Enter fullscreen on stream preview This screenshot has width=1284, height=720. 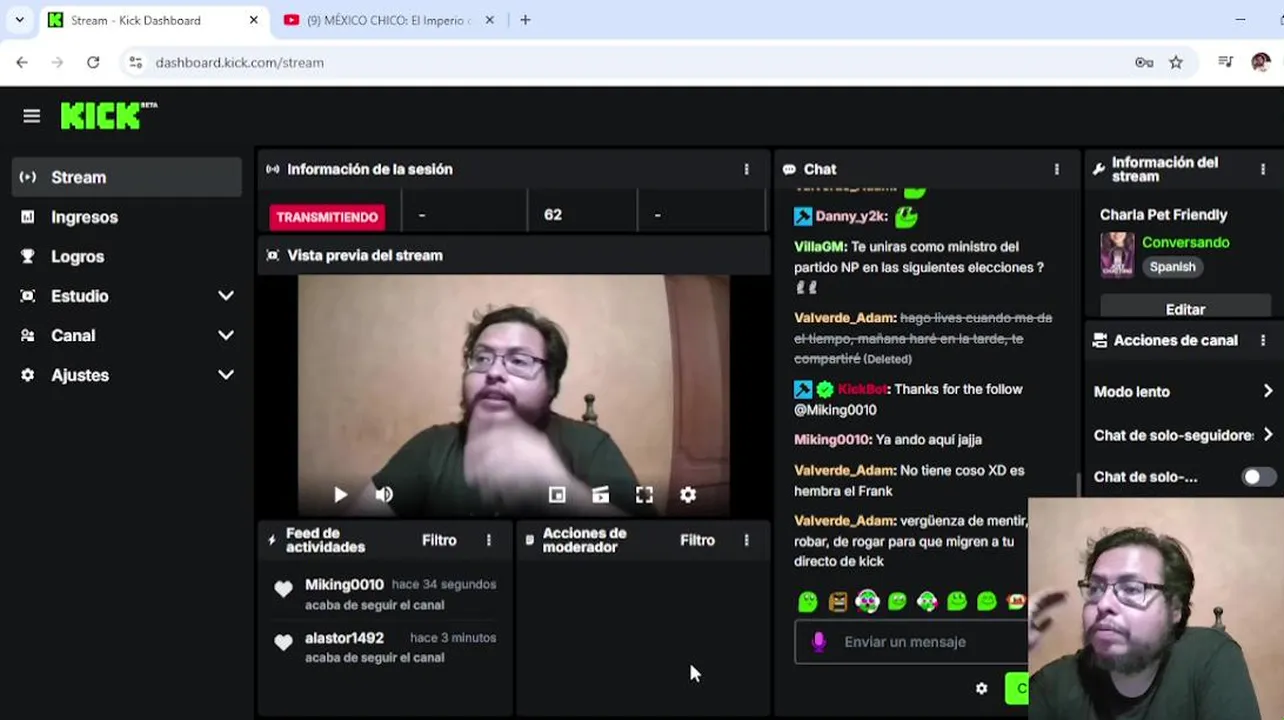pos(644,494)
